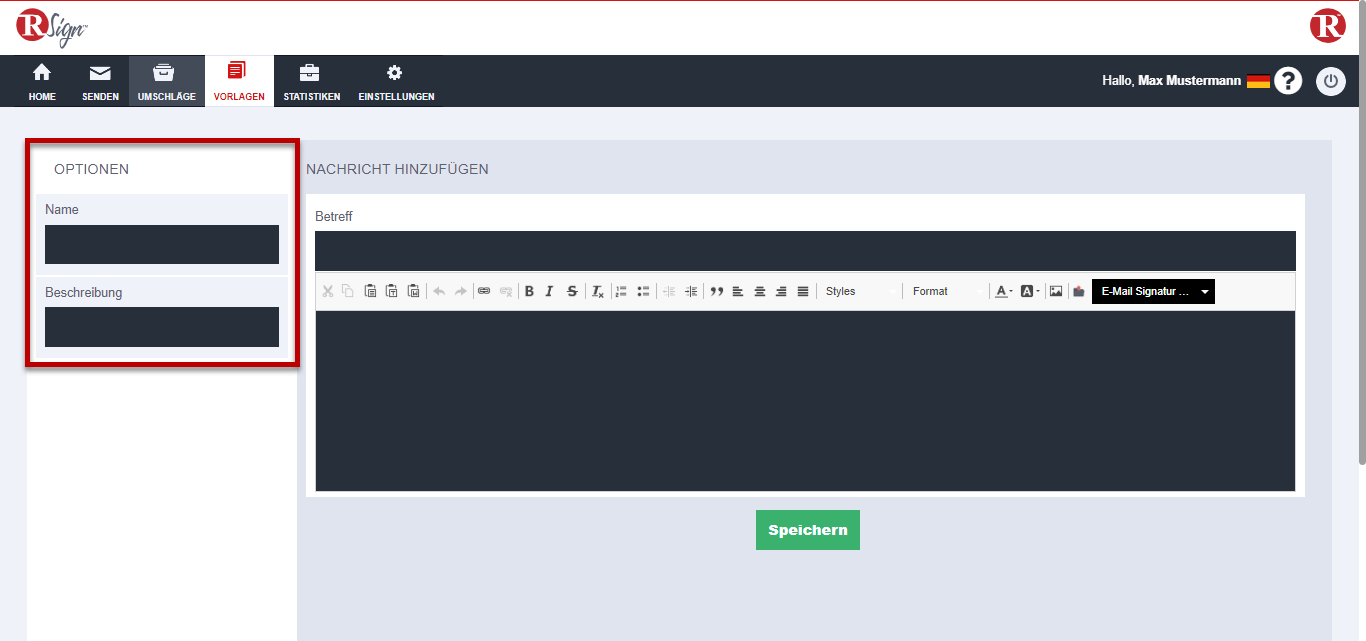1366x641 pixels.
Task: Insert a bulleted list
Action: 643,291
